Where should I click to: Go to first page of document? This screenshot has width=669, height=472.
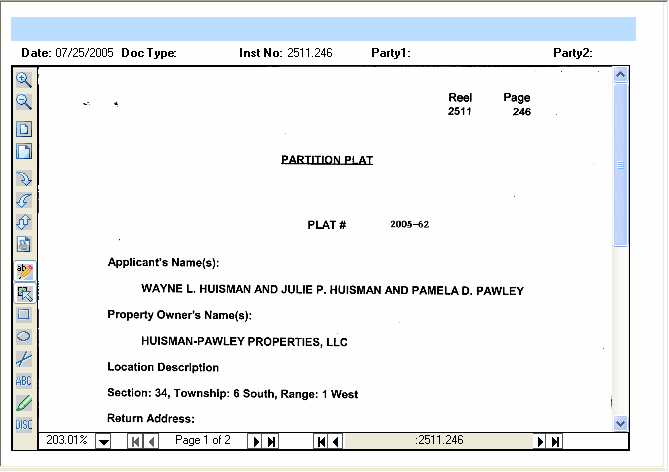tap(135, 441)
